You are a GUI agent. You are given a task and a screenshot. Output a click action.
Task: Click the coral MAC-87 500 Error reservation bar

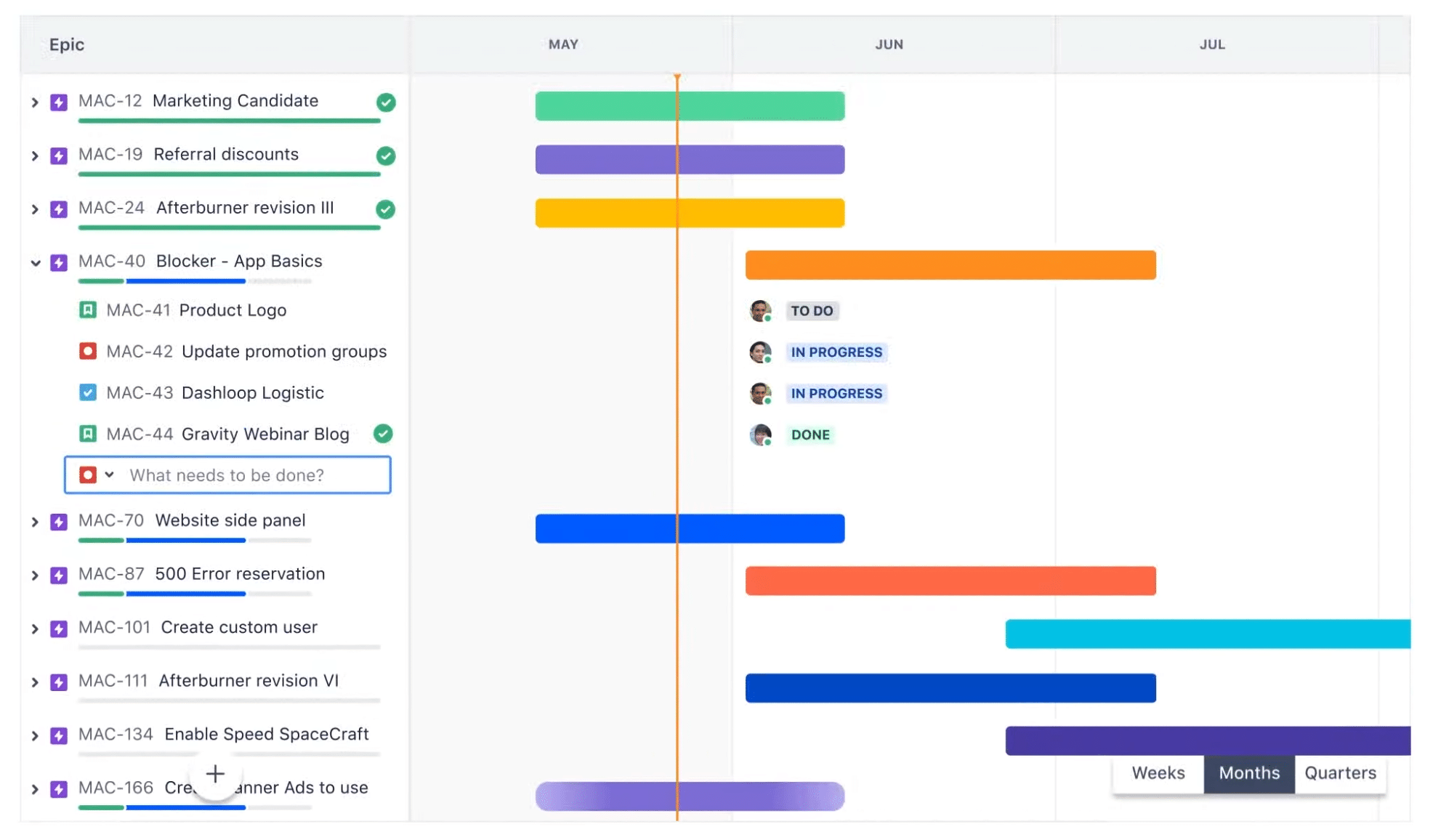[x=950, y=581]
